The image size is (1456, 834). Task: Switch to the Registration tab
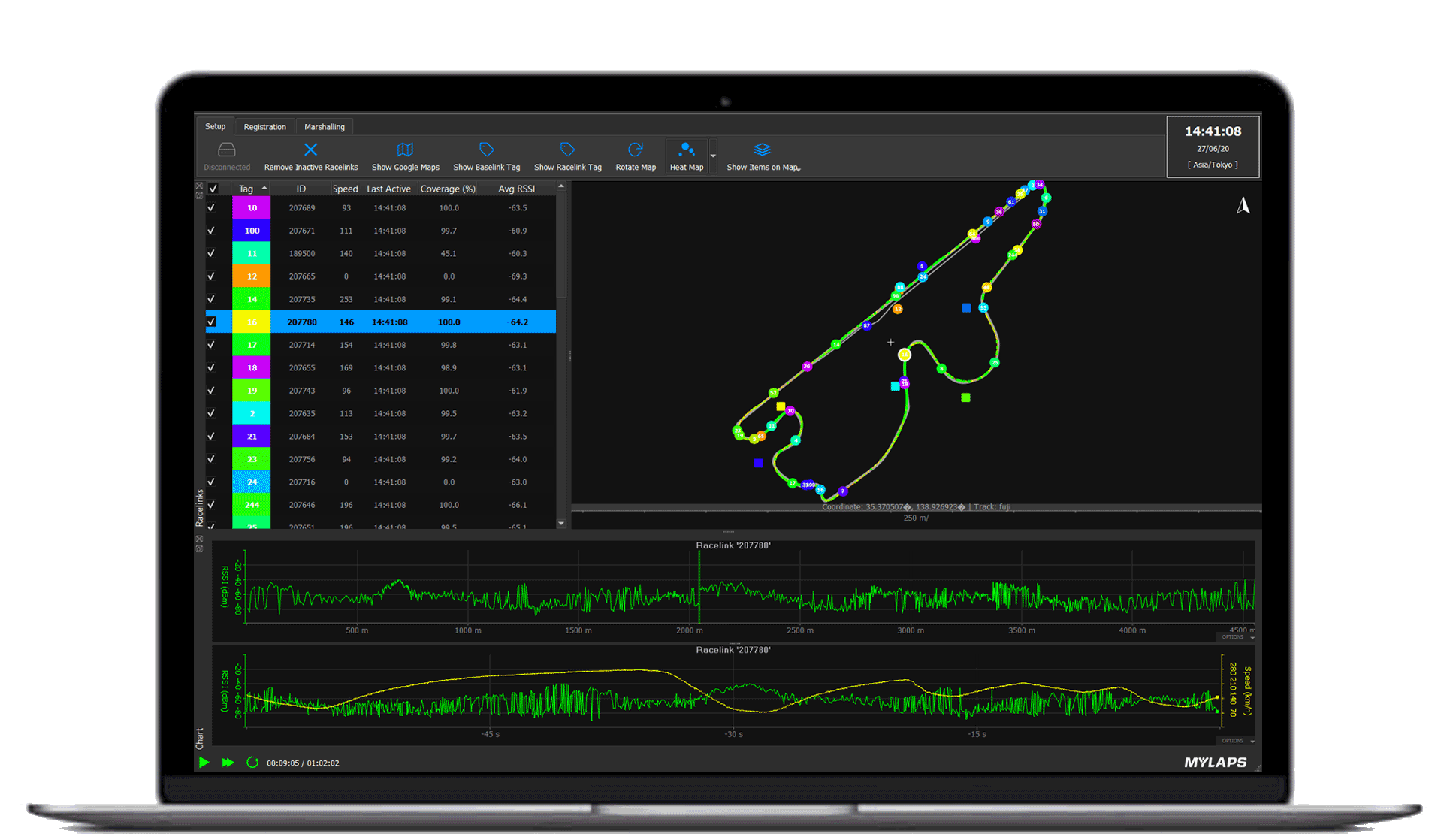(264, 127)
